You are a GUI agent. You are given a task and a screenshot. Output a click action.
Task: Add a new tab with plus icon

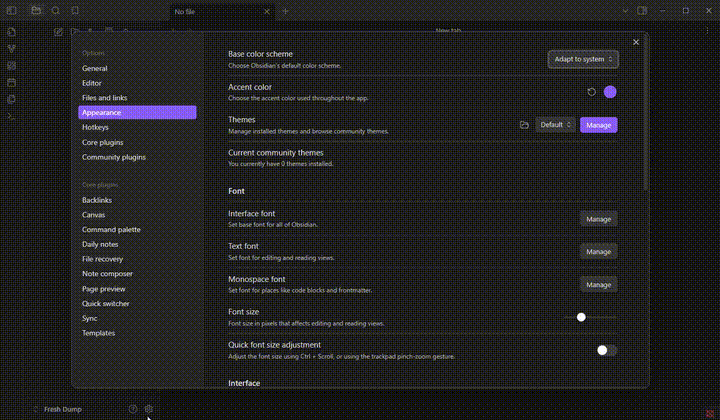click(285, 11)
